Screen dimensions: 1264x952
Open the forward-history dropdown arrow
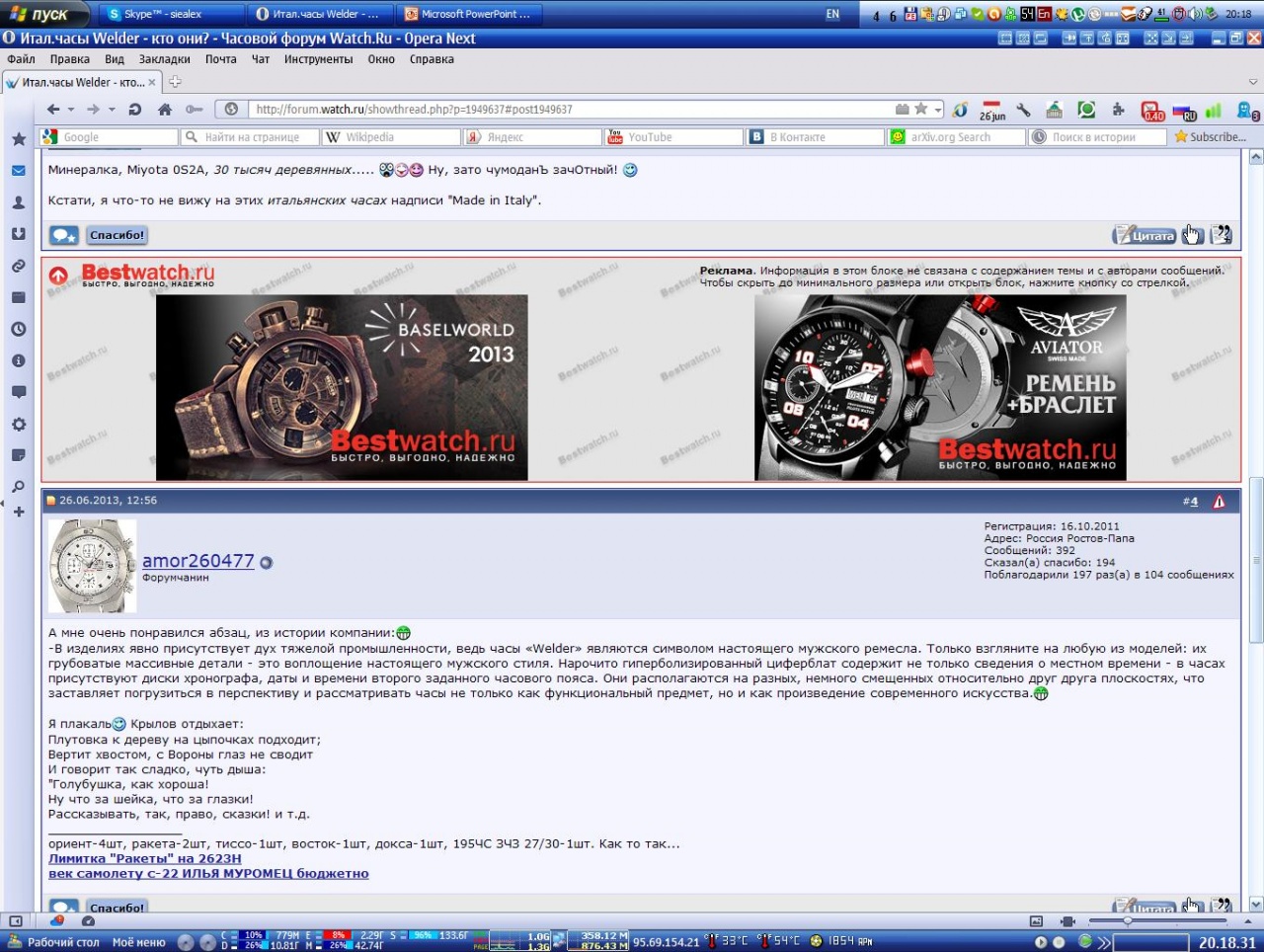[112, 110]
